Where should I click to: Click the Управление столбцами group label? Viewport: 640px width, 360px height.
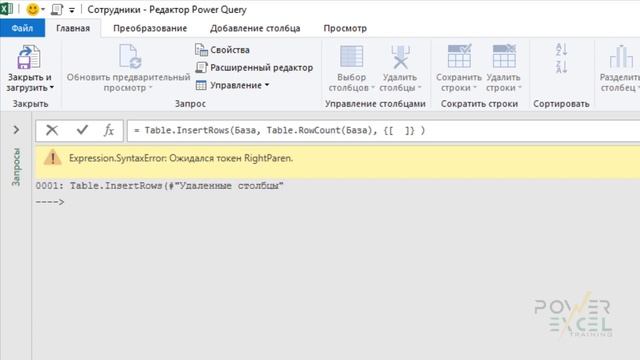pyautogui.click(x=375, y=104)
